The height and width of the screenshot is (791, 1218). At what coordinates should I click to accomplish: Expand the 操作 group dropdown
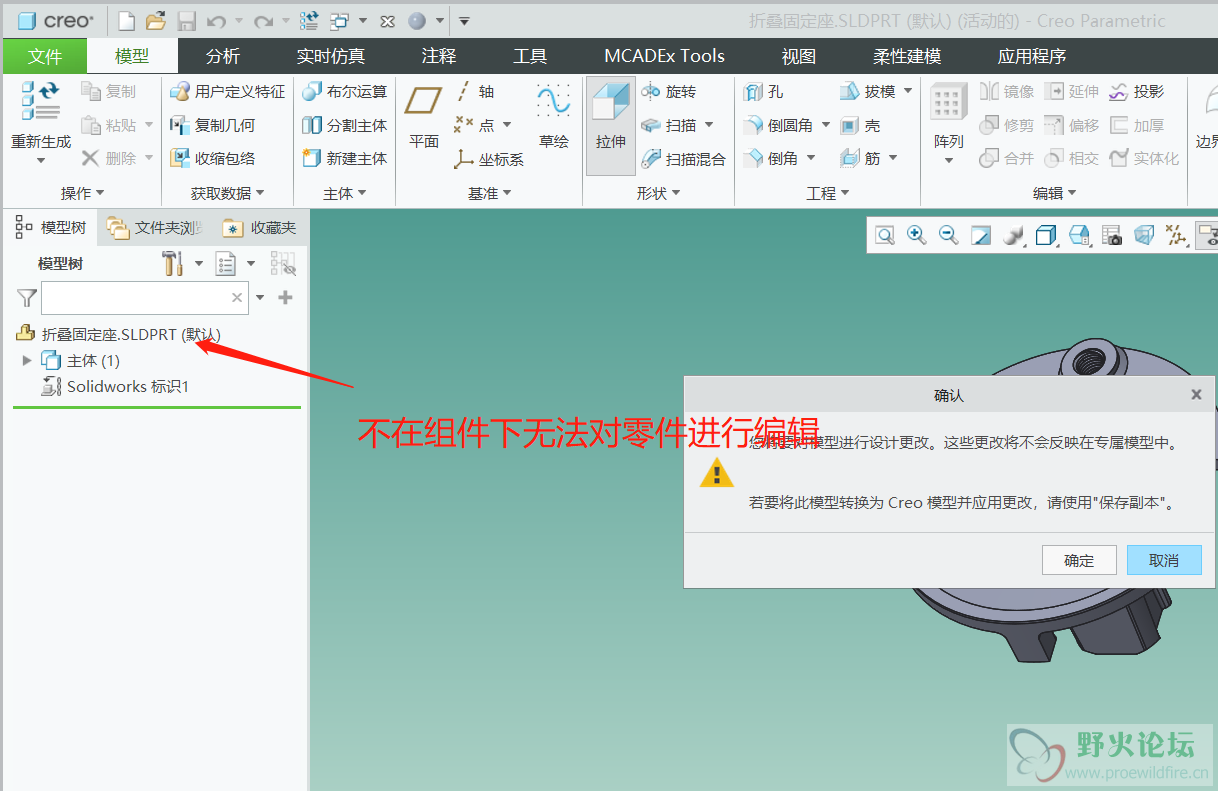(82, 193)
